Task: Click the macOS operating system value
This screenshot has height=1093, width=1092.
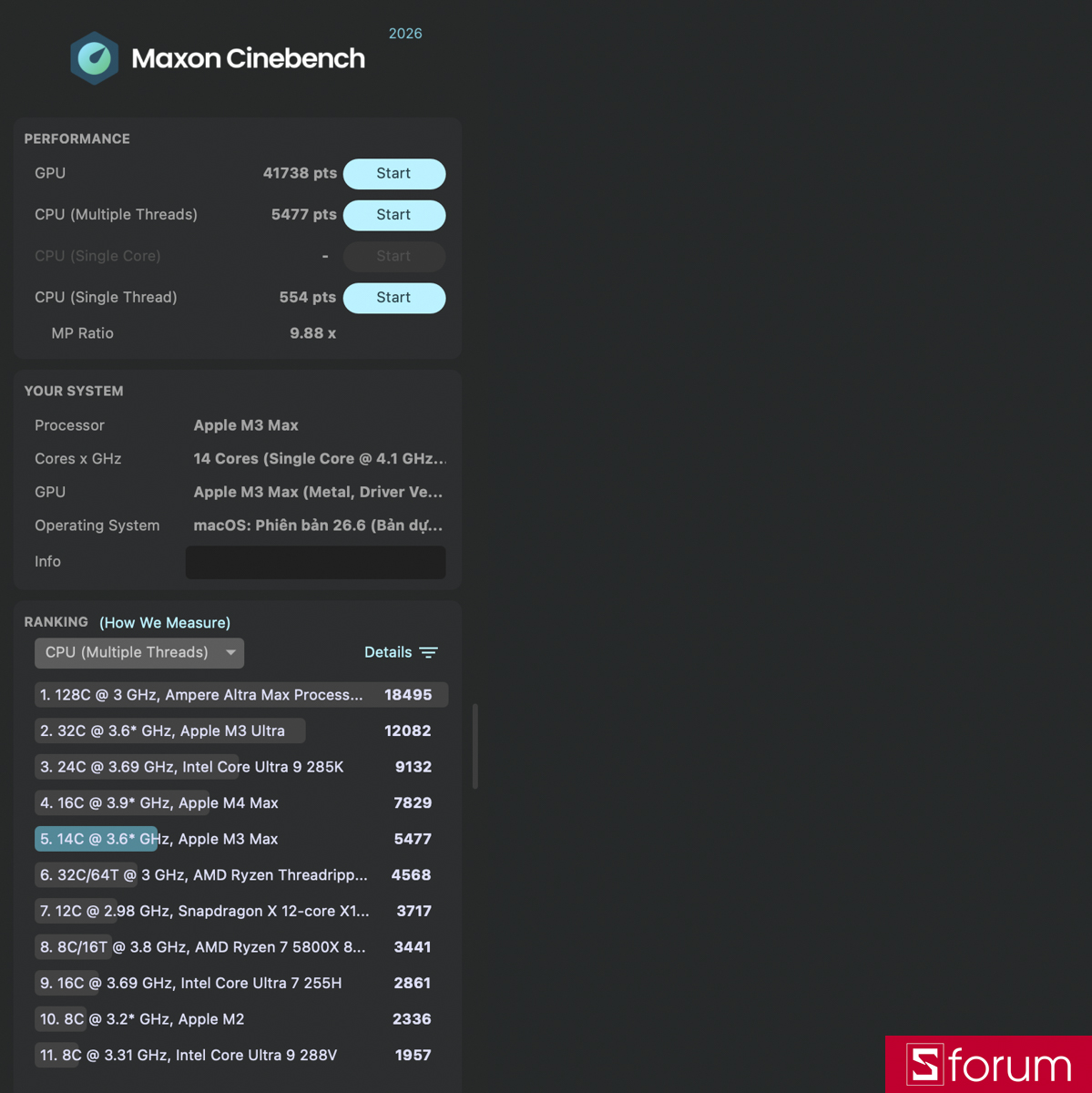Action: coord(318,526)
